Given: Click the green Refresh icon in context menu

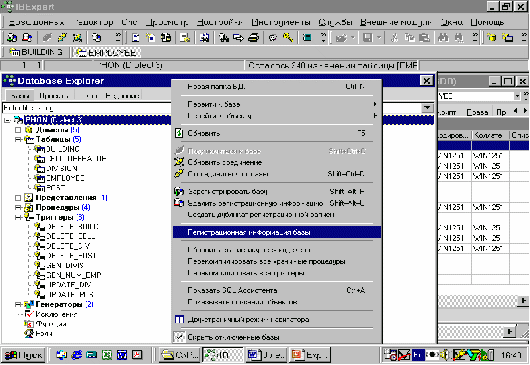Looking at the screenshot, I should [x=179, y=133].
